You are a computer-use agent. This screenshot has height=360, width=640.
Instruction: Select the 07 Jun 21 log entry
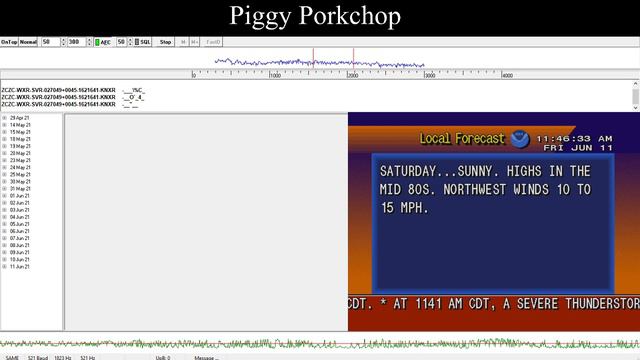20,238
